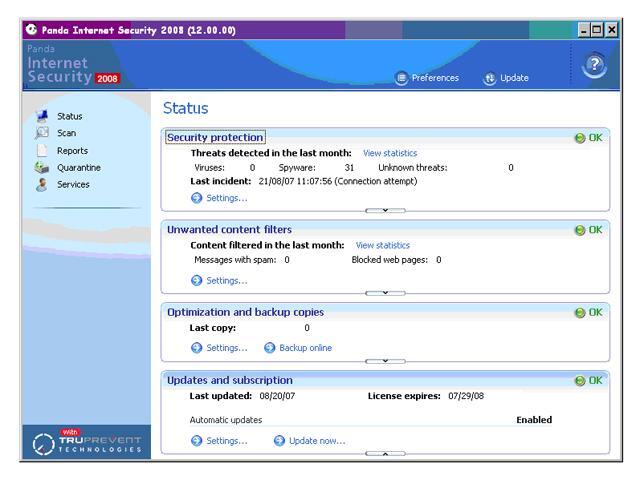This screenshot has width=640, height=480.
Task: Click the Update arrows icon in header
Action: 489,78
